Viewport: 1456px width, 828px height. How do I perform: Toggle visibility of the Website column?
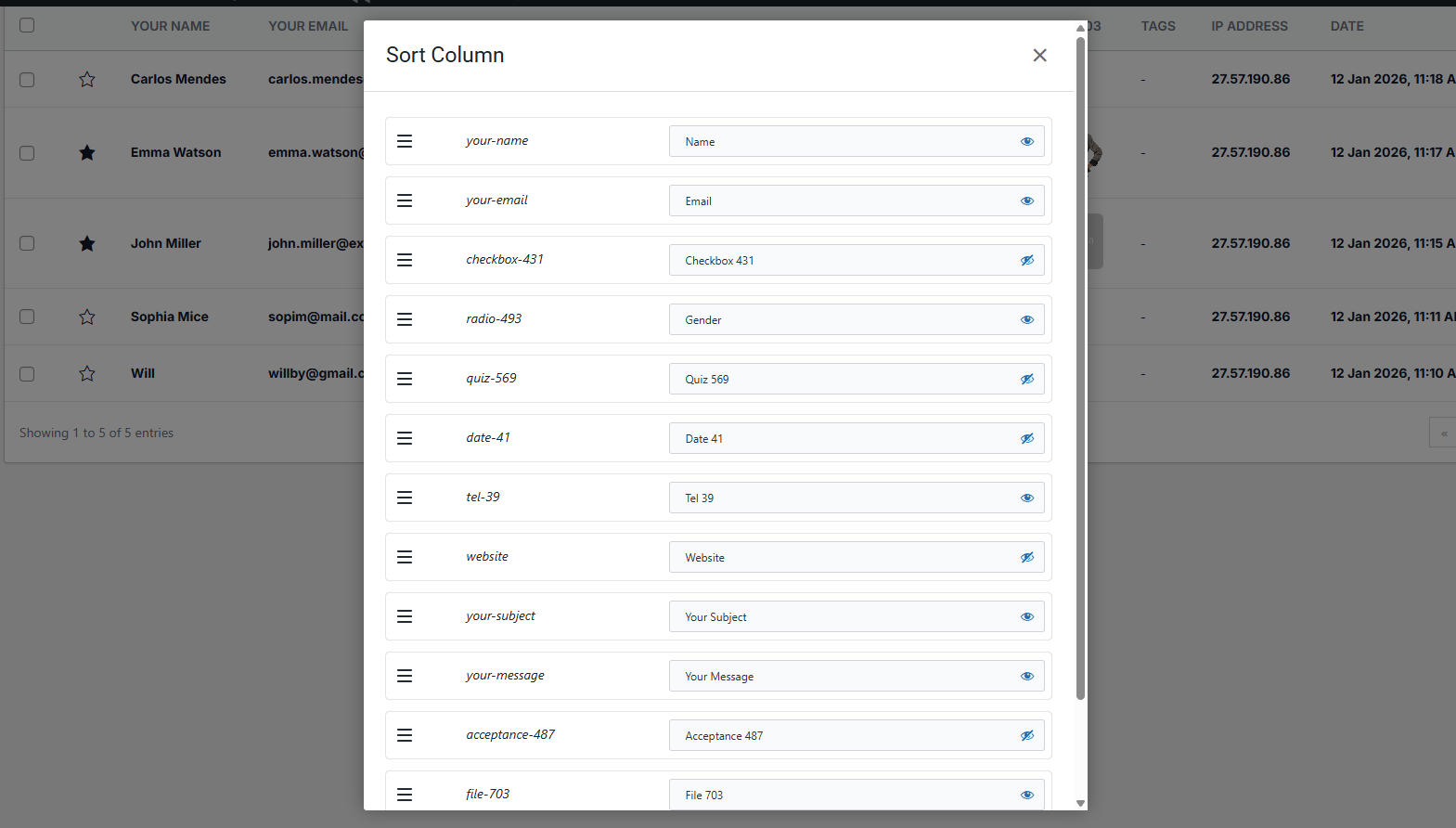(x=1026, y=558)
